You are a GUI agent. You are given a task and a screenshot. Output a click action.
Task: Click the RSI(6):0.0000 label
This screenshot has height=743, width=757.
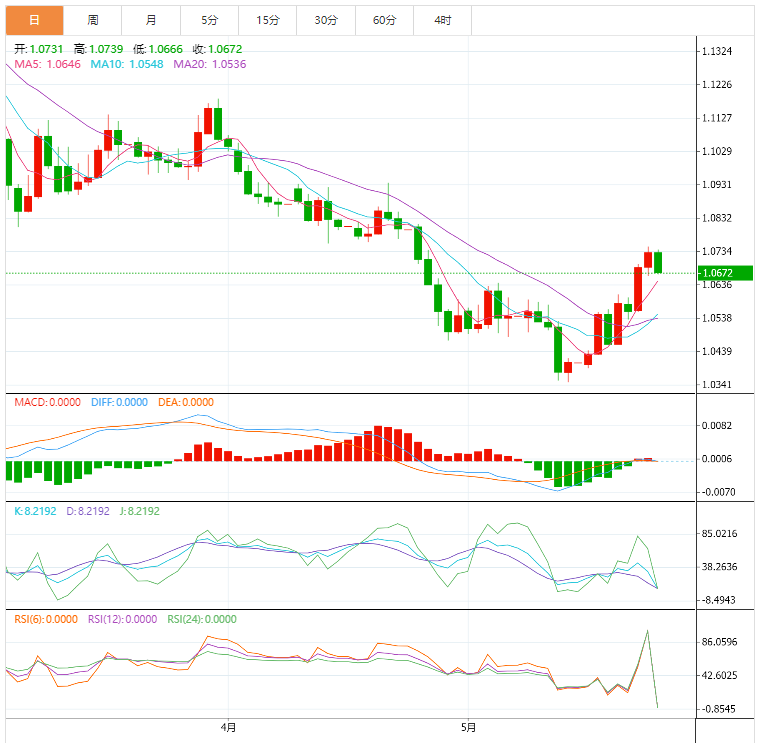coord(46,619)
